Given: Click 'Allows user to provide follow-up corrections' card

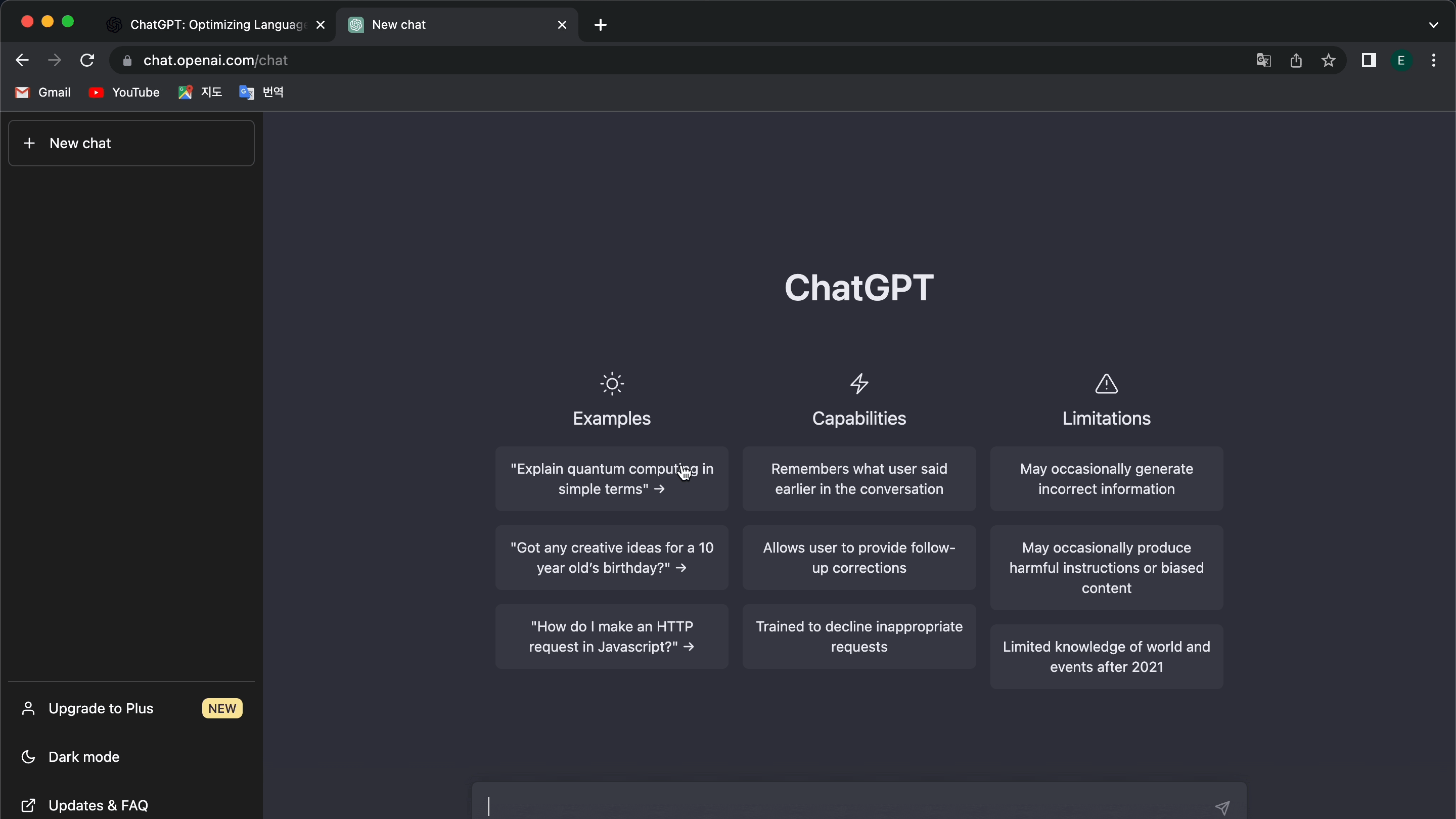Looking at the screenshot, I should click(859, 558).
